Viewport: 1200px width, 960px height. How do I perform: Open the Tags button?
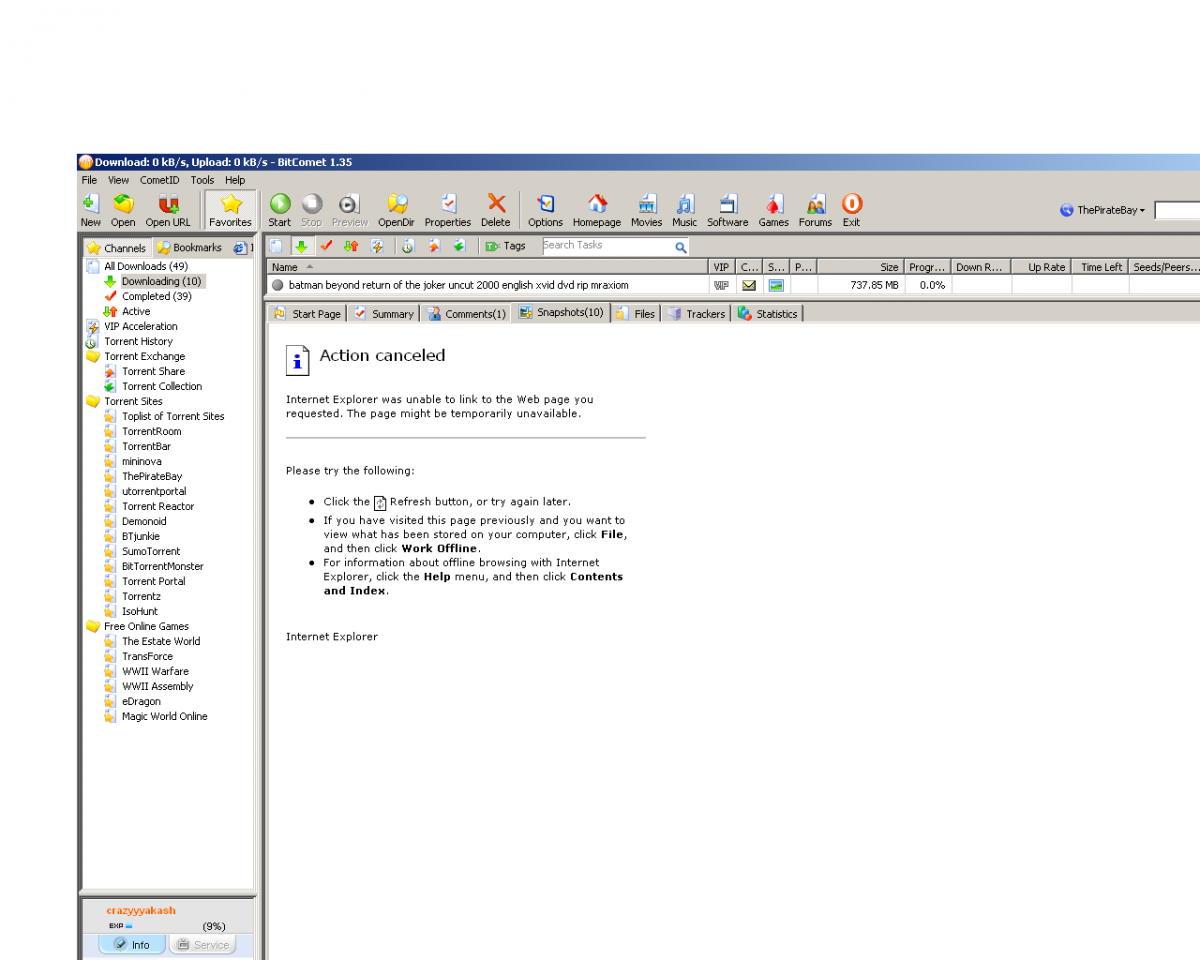click(505, 246)
